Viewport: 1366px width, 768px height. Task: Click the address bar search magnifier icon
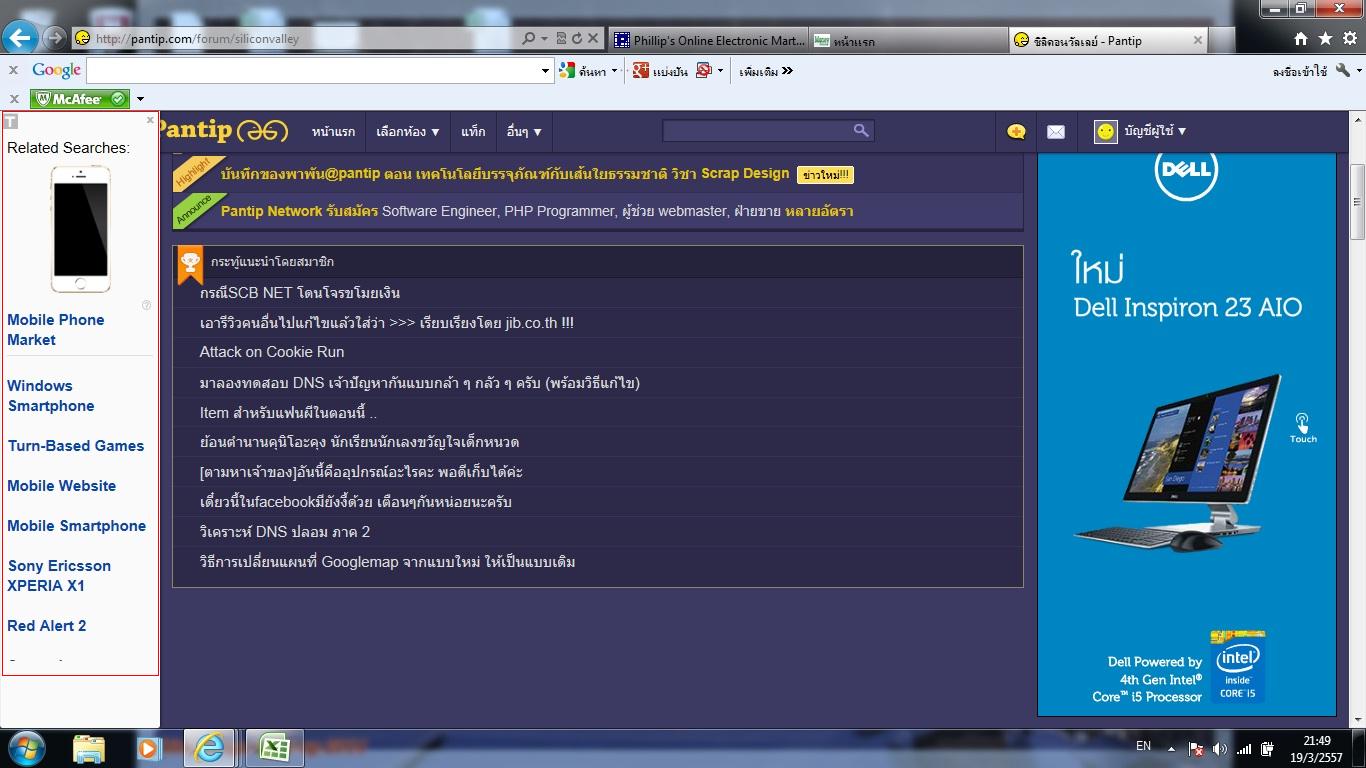pos(528,38)
